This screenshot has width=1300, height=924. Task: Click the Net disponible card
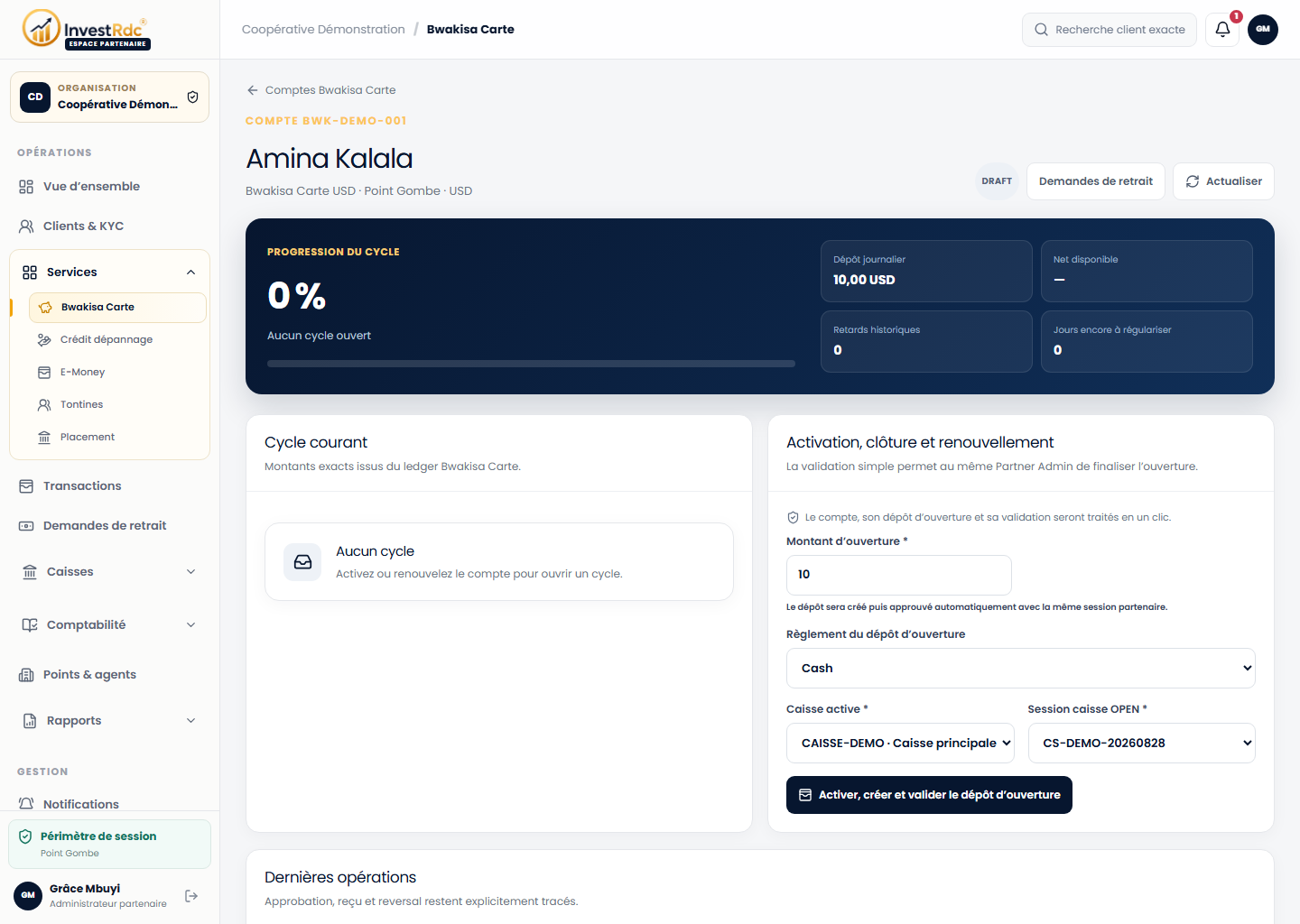click(1147, 271)
